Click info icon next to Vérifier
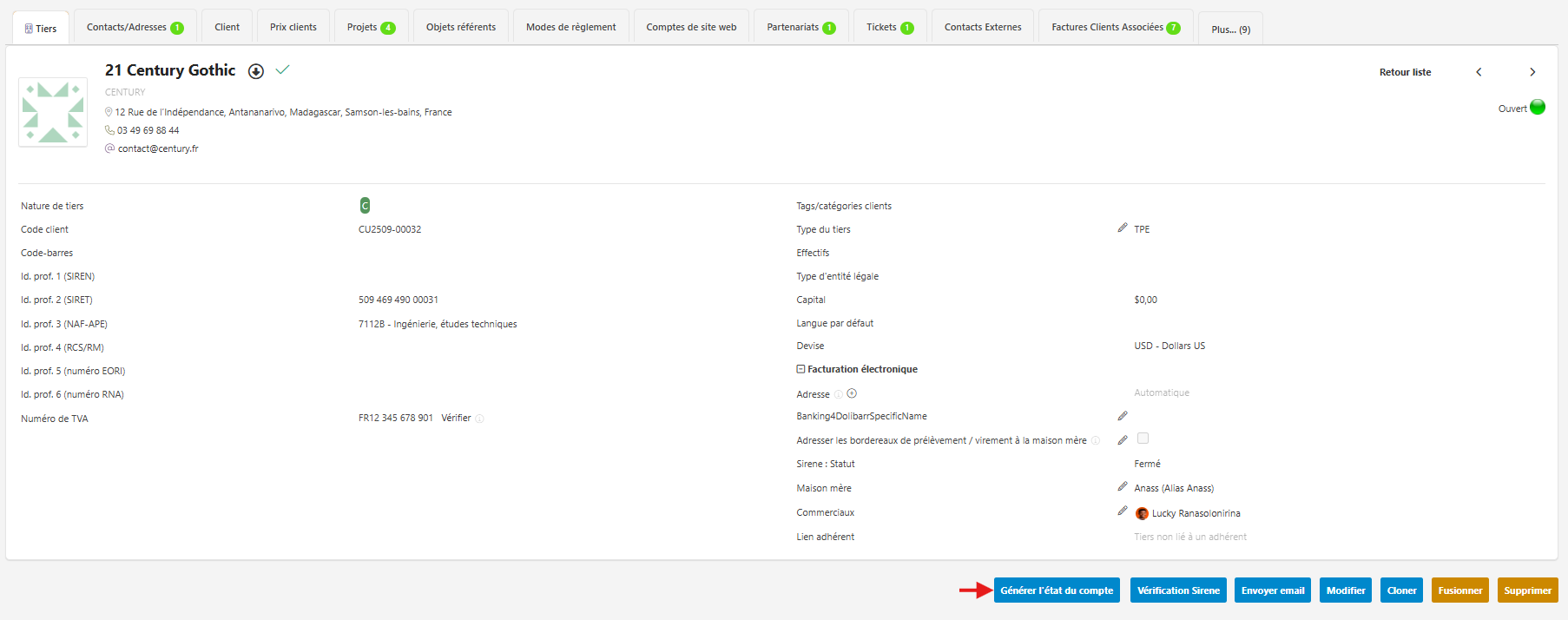The image size is (1568, 620). [x=479, y=419]
